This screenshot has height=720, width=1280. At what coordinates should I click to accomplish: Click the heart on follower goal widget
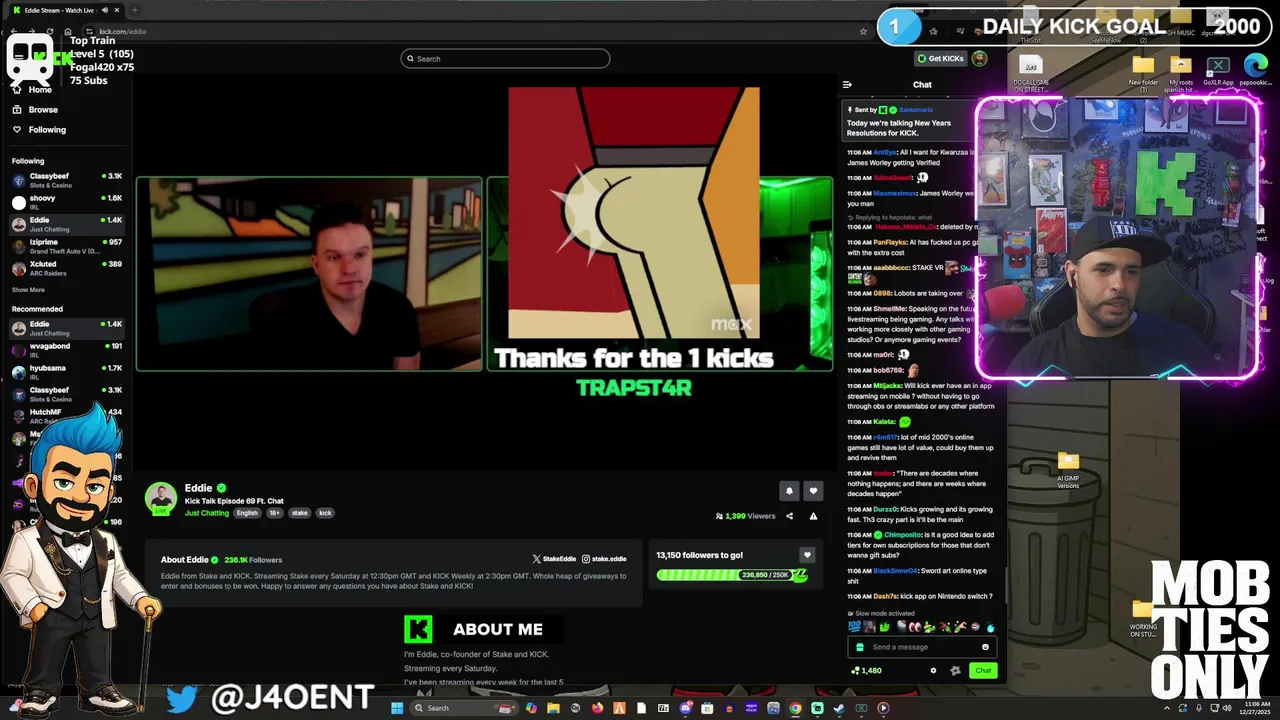click(807, 555)
